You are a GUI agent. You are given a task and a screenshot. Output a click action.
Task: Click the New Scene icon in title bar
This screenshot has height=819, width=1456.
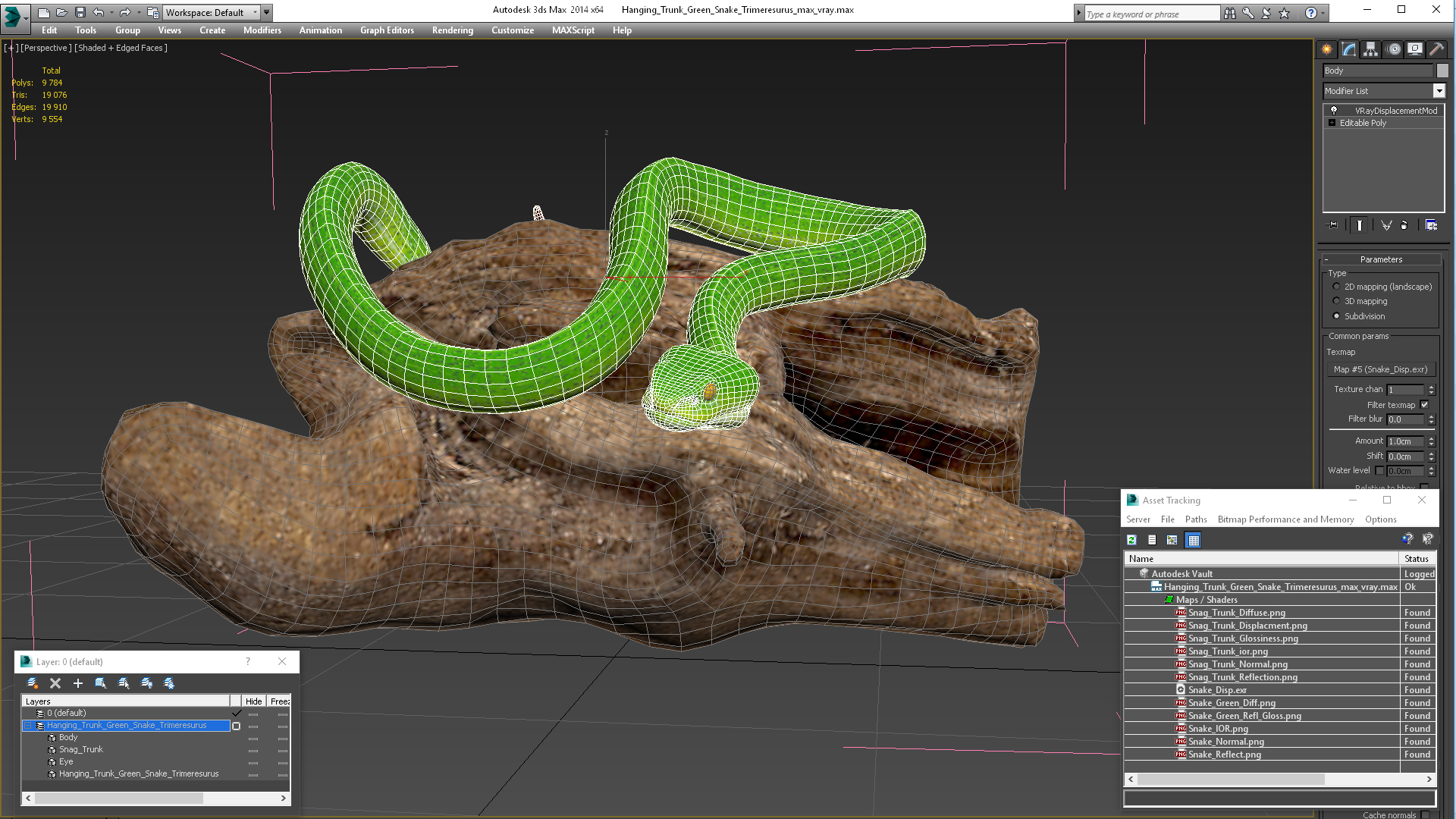[x=44, y=12]
